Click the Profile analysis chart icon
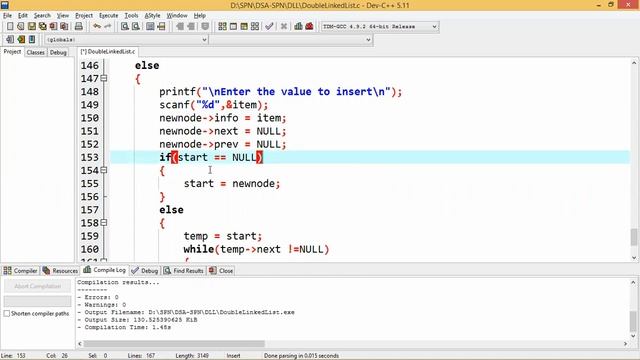 click(x=298, y=27)
